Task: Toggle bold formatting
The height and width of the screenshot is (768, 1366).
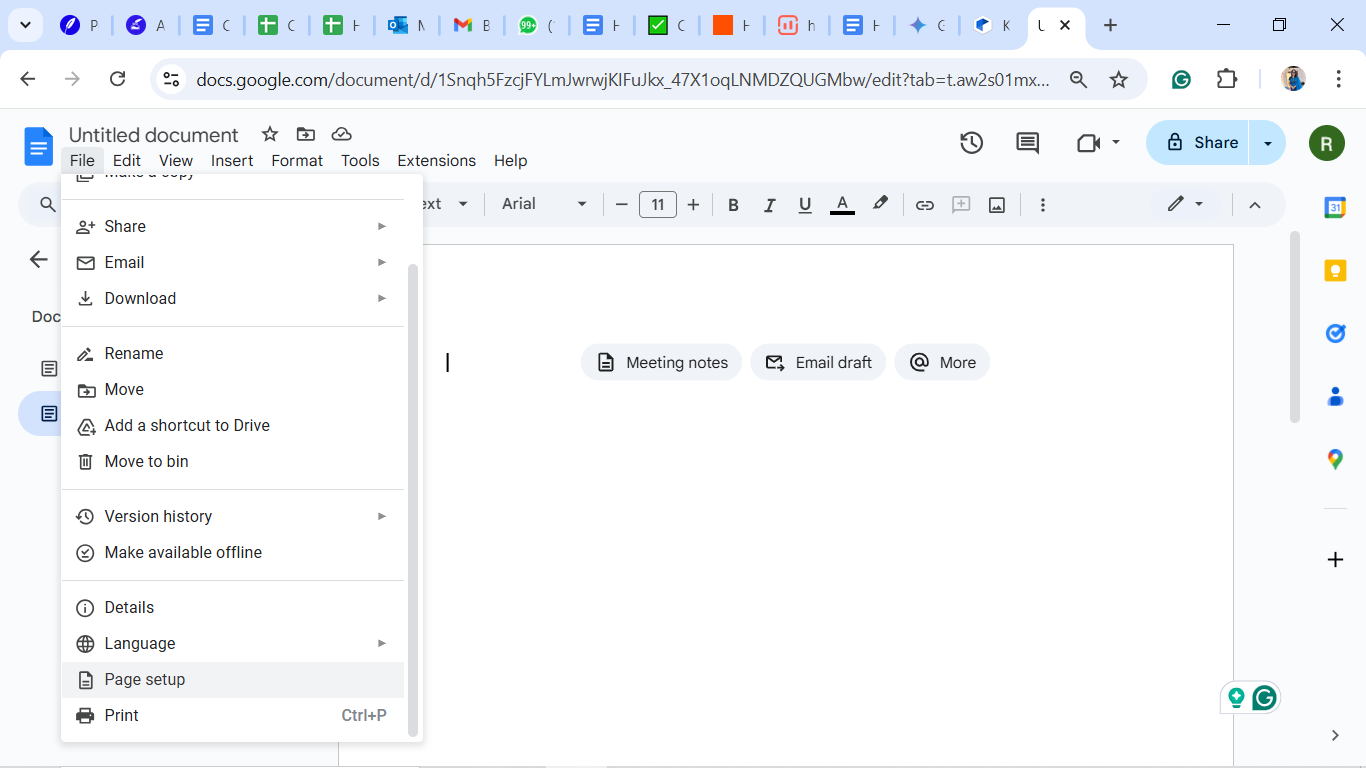Action: (733, 205)
